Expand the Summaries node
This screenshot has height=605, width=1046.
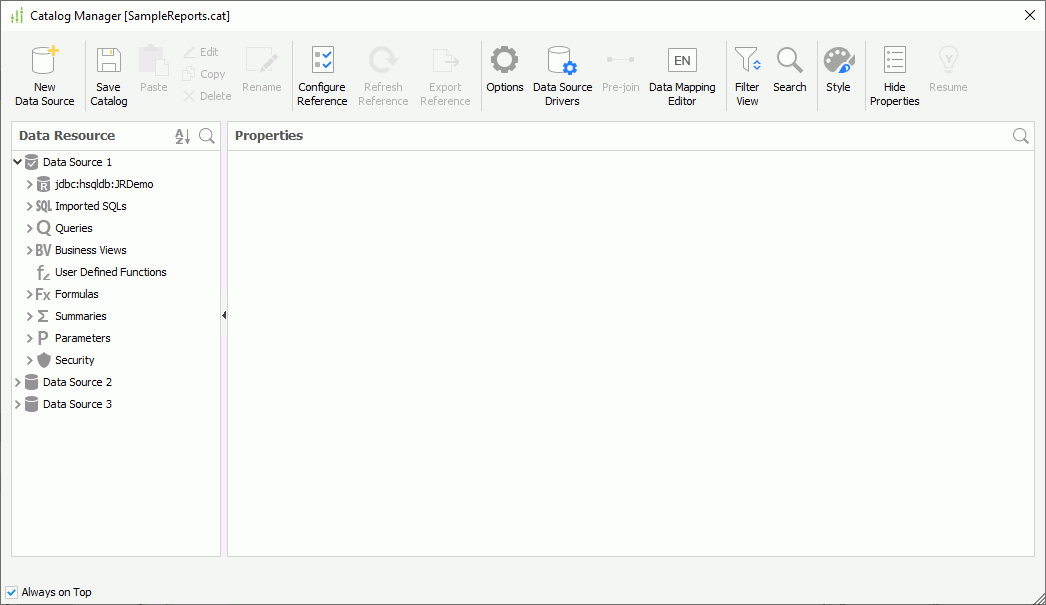(x=29, y=316)
